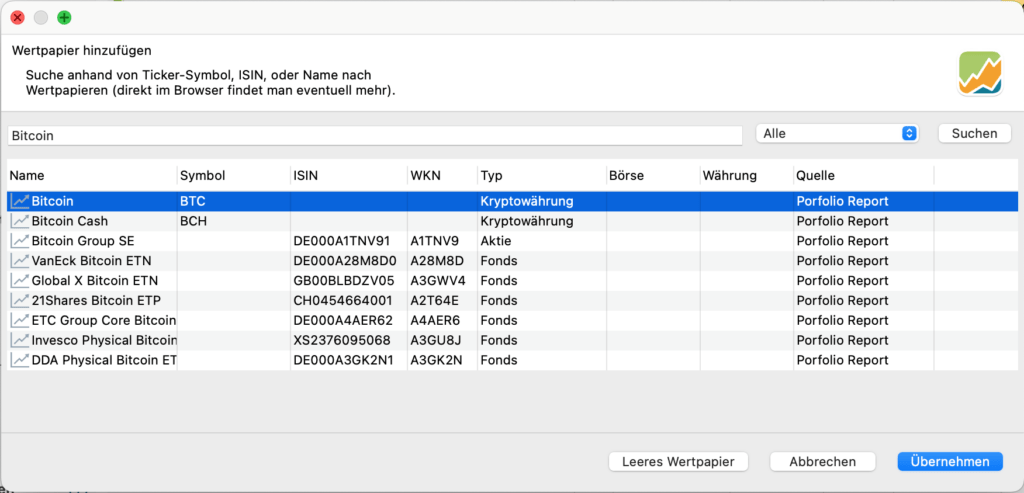Confirm selection with Übernehmen button
This screenshot has width=1024, height=493.
coord(950,462)
